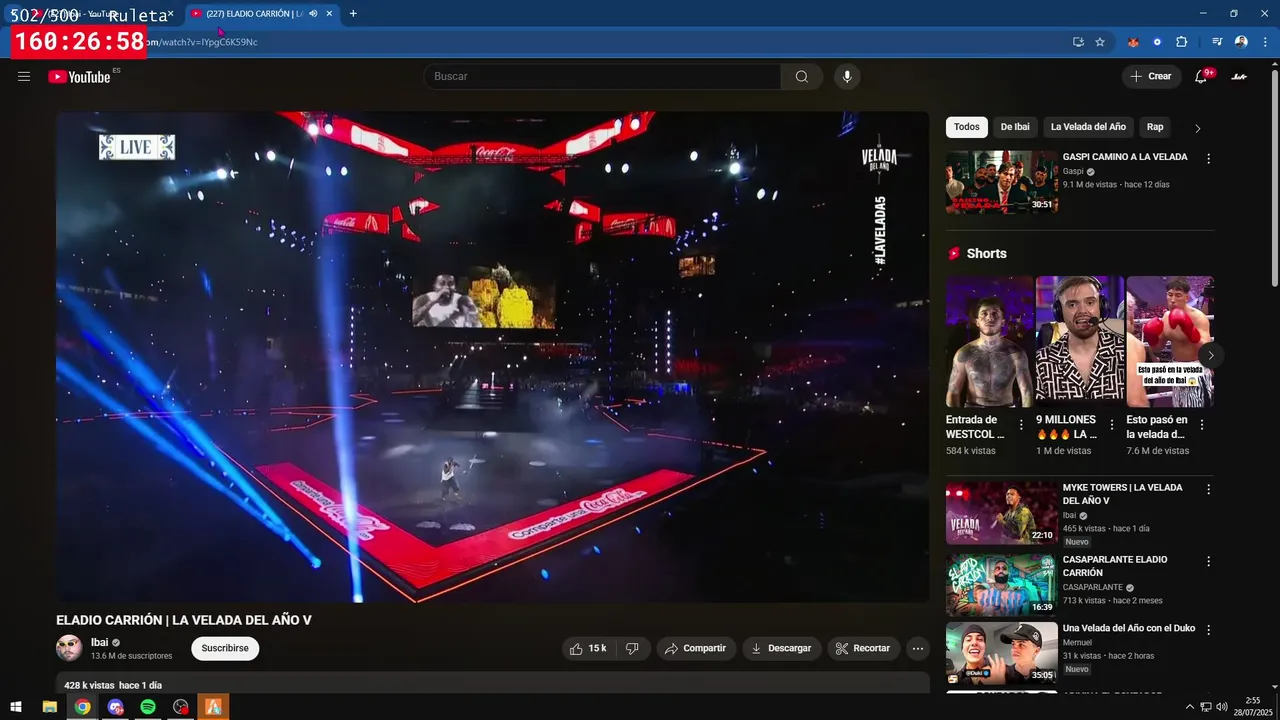
Task: Click the Recortar clip button
Action: 864,648
